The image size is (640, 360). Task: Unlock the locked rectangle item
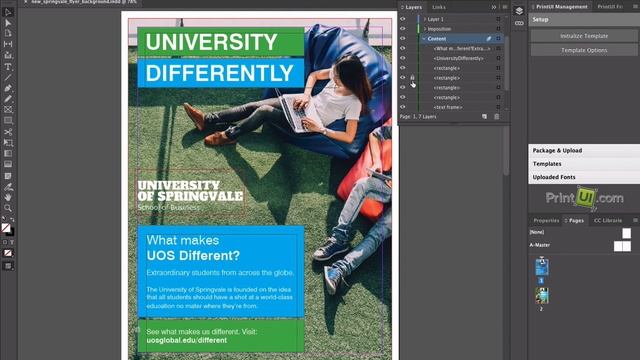tap(412, 78)
